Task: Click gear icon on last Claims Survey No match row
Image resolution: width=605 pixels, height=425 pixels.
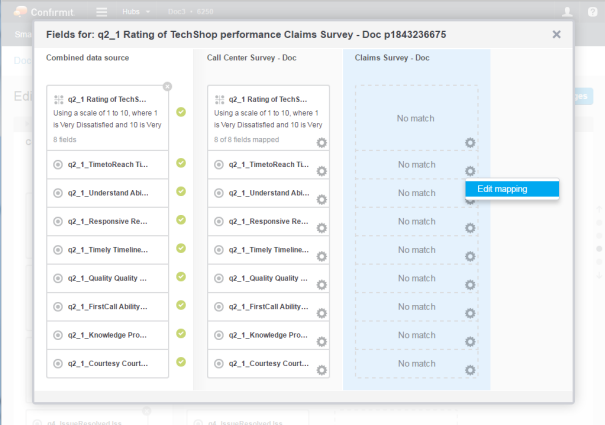Action: tap(470, 370)
